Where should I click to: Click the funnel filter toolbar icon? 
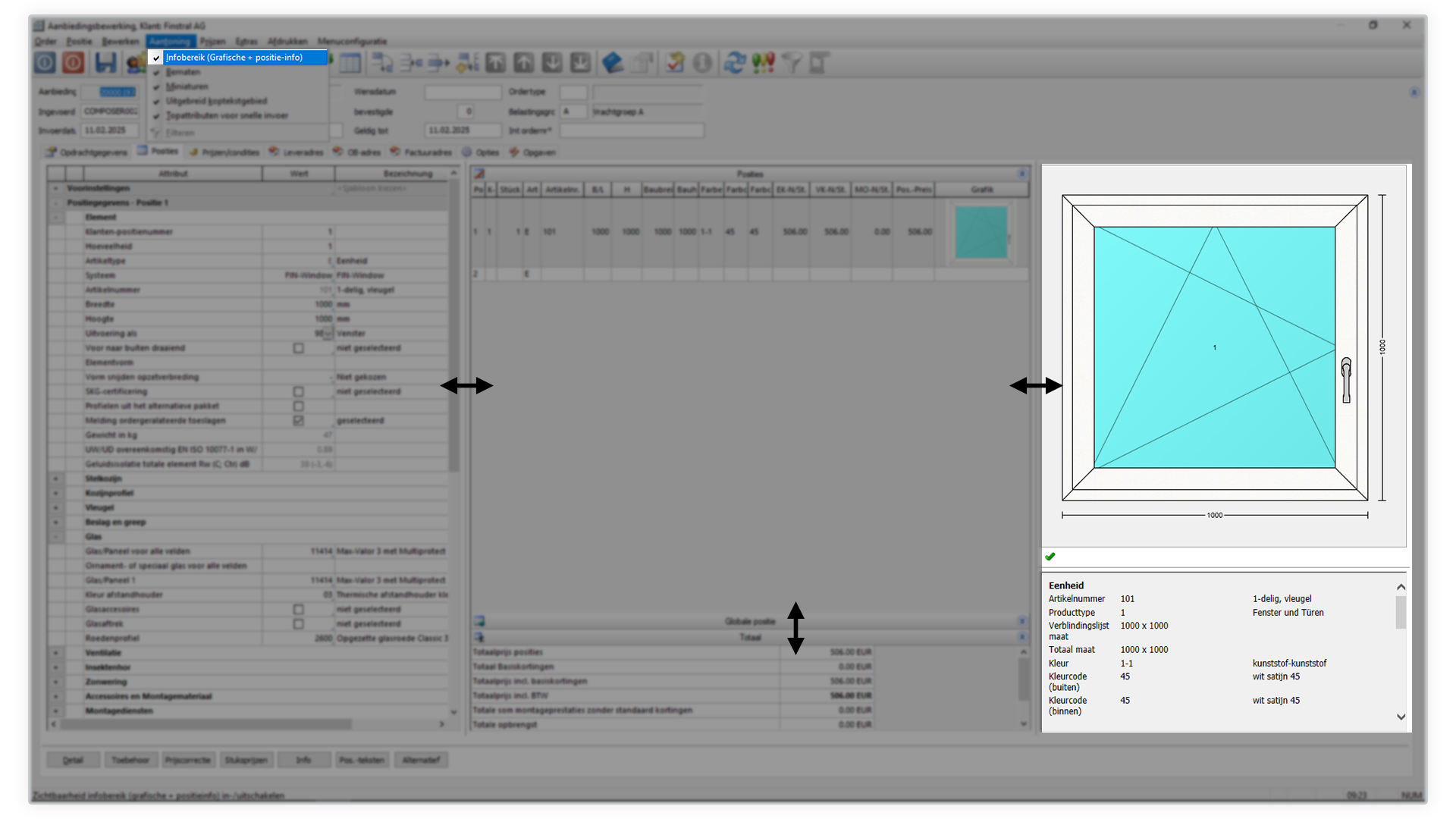pos(792,62)
